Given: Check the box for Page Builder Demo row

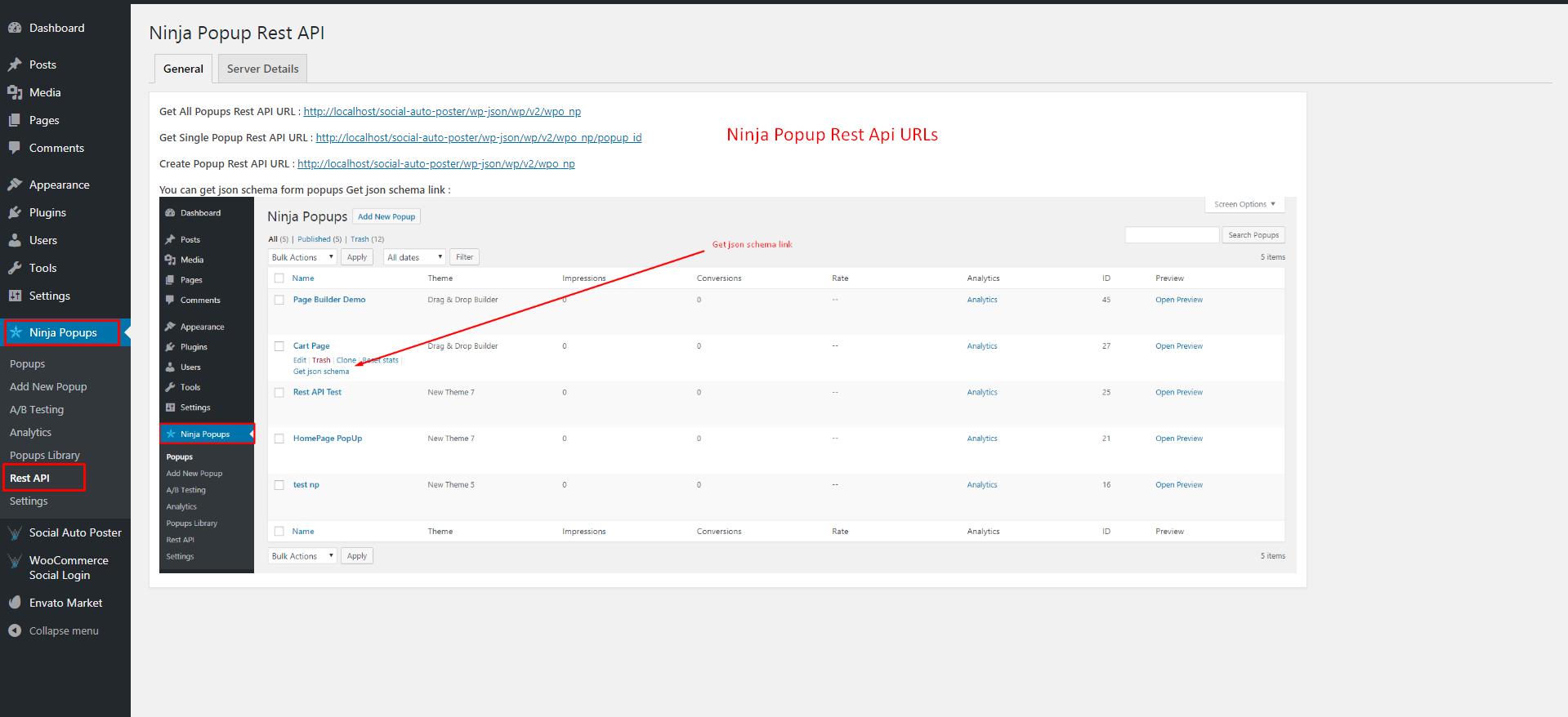Looking at the screenshot, I should pos(279,300).
